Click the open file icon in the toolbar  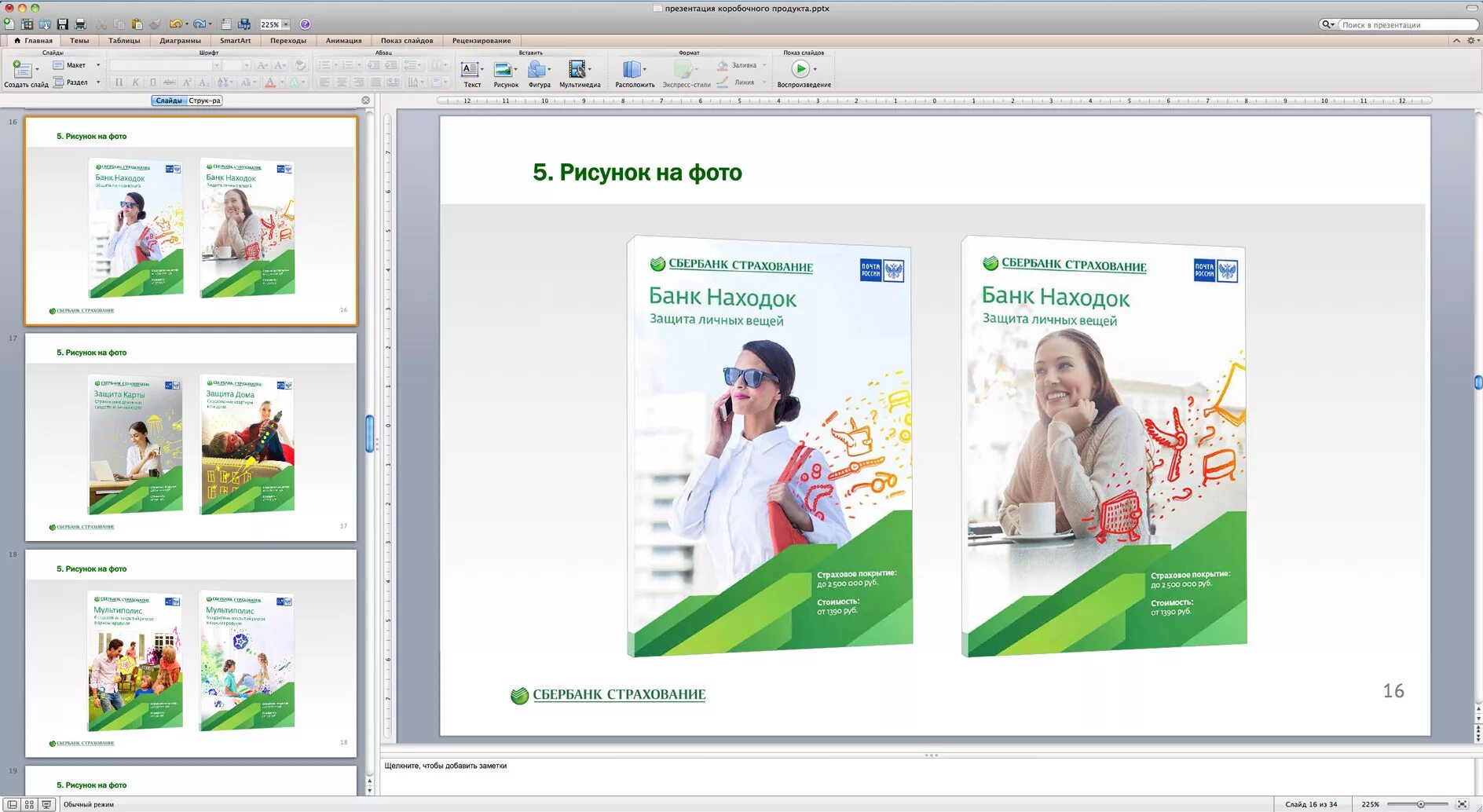point(45,24)
